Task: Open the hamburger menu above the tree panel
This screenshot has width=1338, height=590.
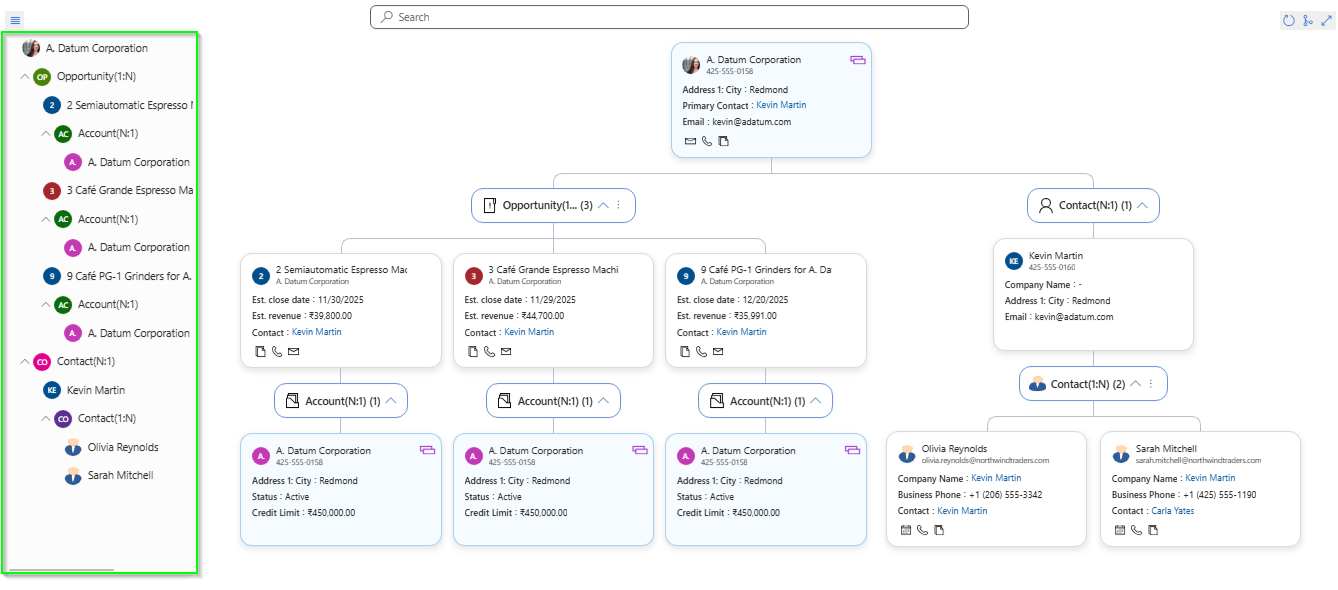Action: coord(16,20)
